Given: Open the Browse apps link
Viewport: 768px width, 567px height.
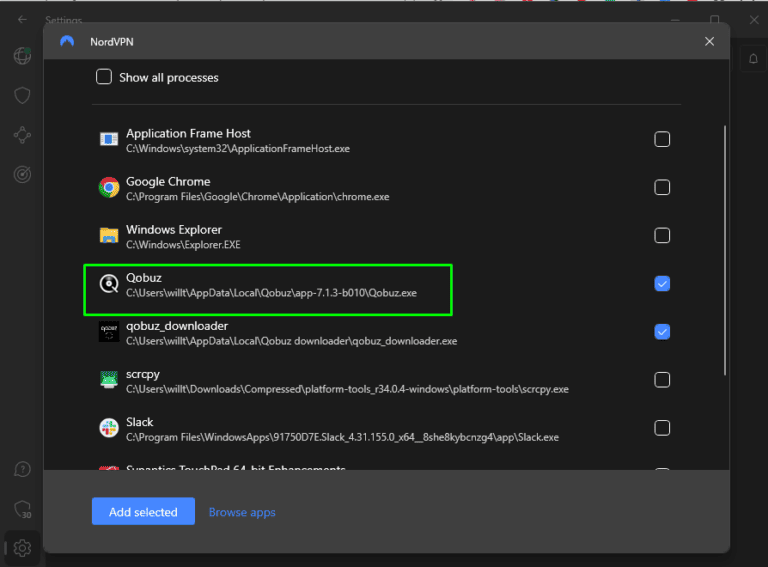Looking at the screenshot, I should pyautogui.click(x=242, y=512).
